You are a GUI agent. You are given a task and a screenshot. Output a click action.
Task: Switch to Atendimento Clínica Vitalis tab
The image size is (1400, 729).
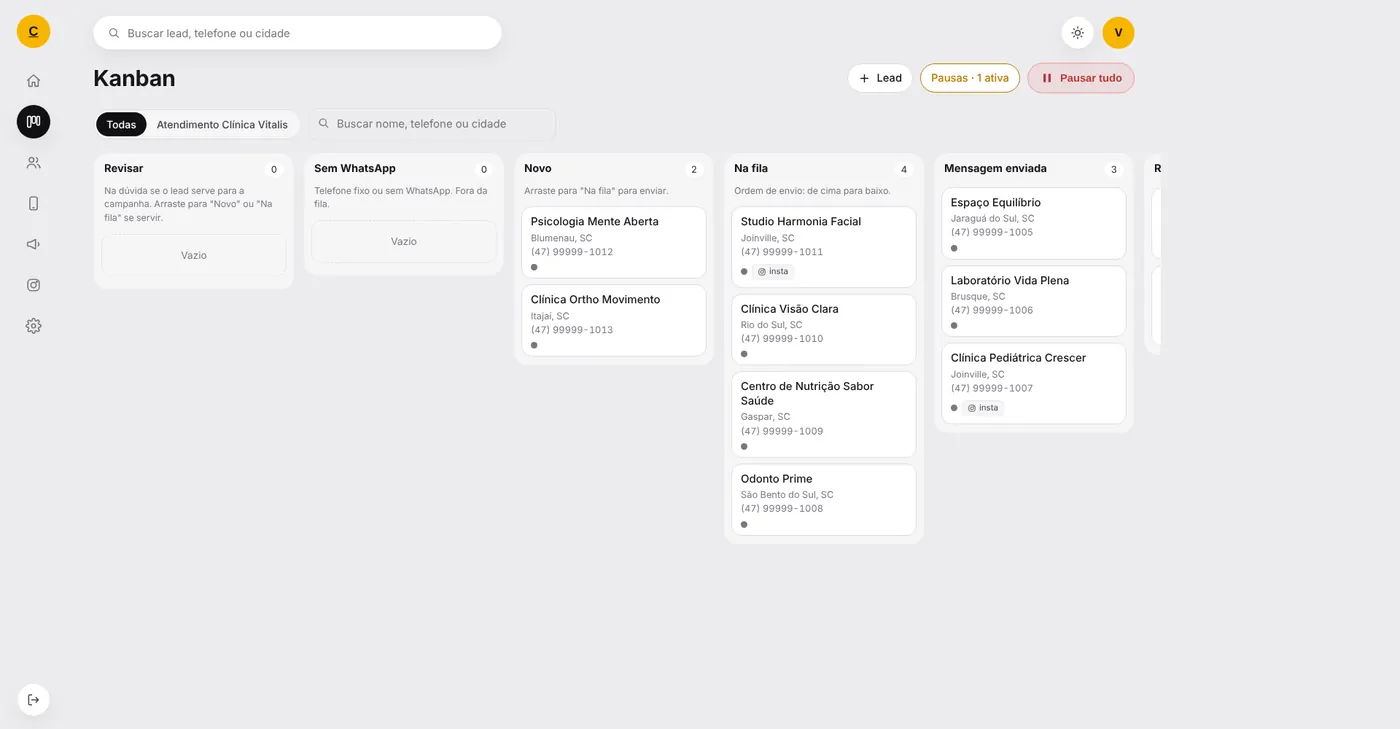(x=222, y=125)
